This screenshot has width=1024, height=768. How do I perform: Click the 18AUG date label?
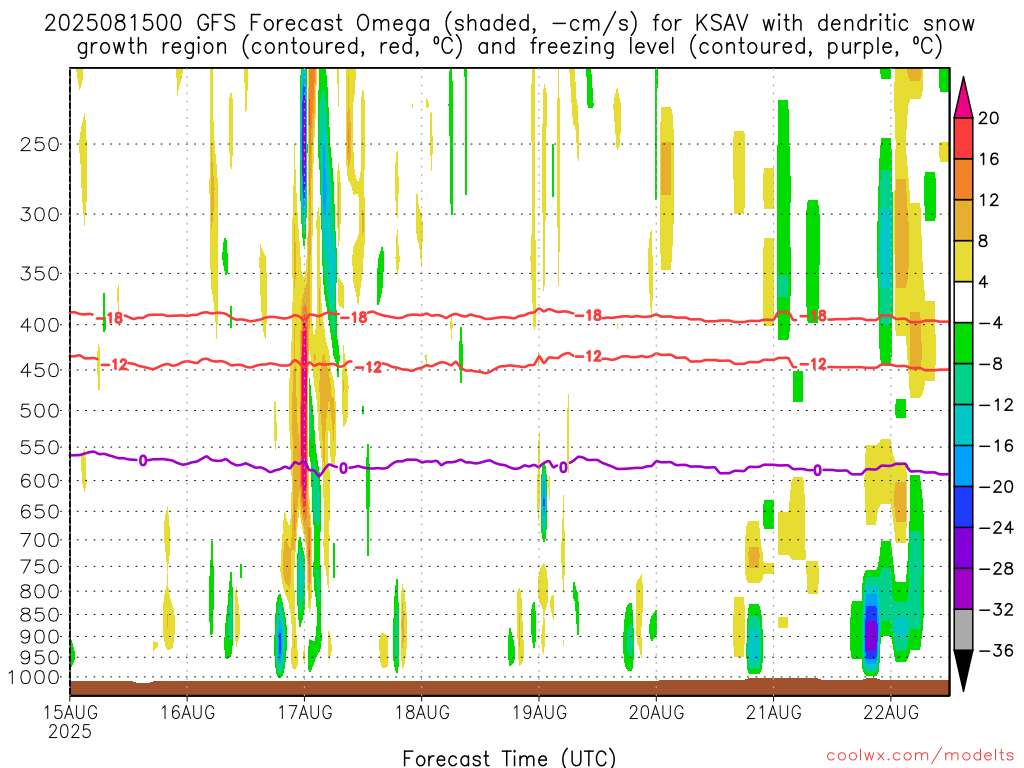pyautogui.click(x=422, y=712)
